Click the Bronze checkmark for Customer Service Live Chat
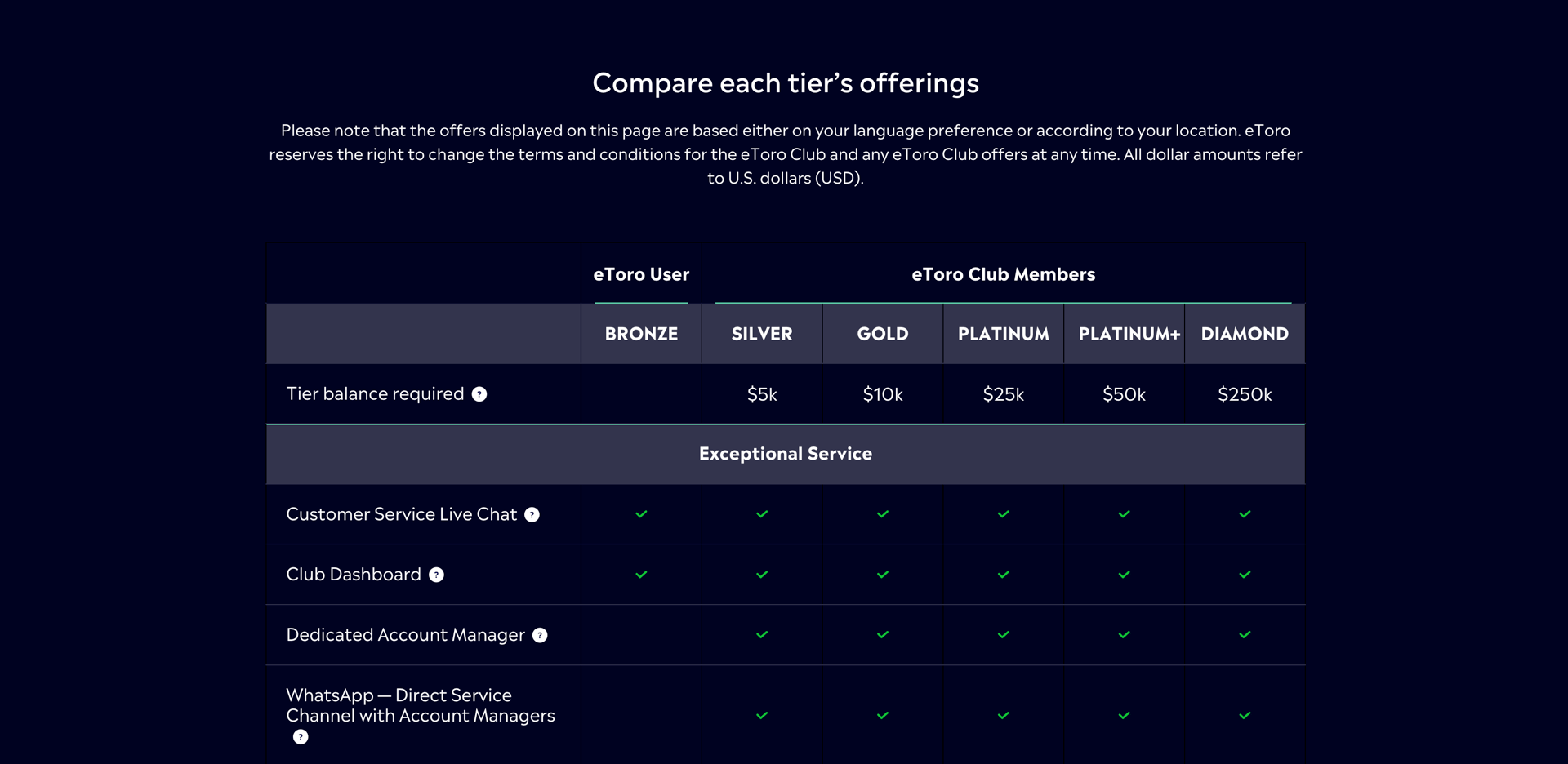1568x764 pixels. pyautogui.click(x=641, y=514)
